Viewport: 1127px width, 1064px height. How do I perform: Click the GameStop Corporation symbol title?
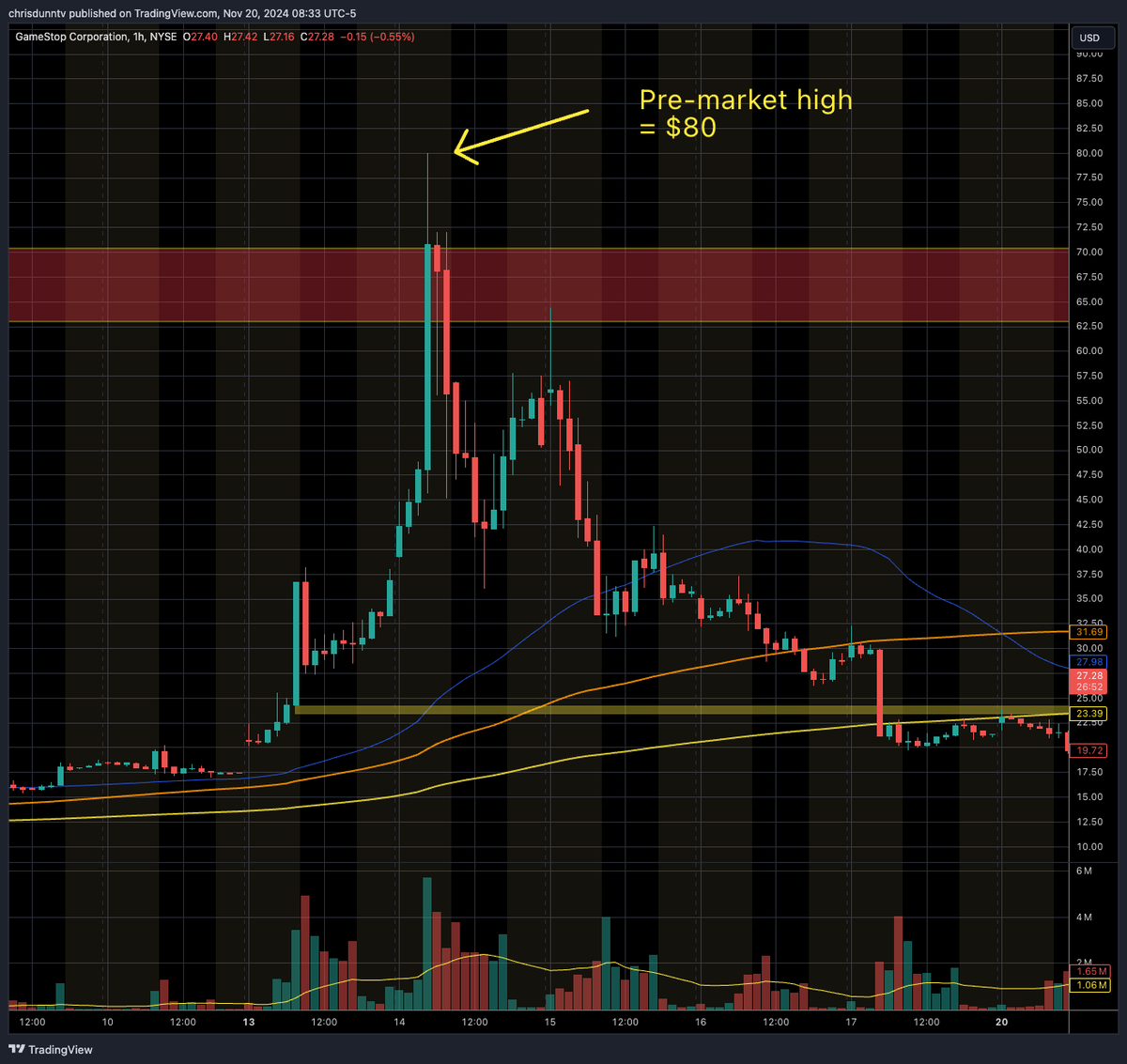pyautogui.click(x=70, y=37)
